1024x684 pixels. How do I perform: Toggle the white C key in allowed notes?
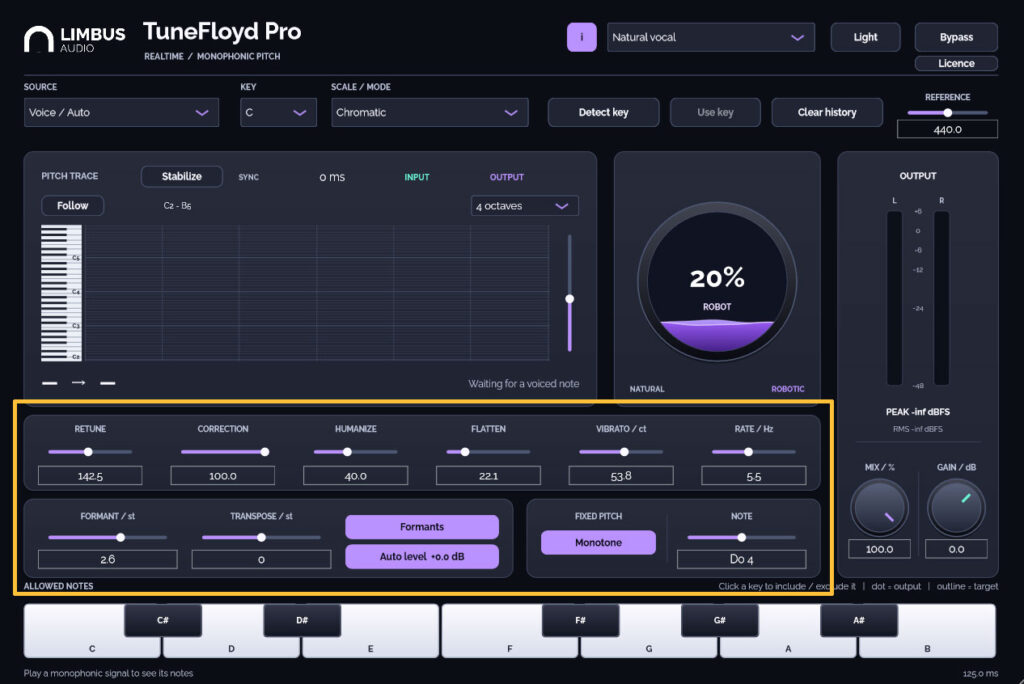(x=92, y=647)
